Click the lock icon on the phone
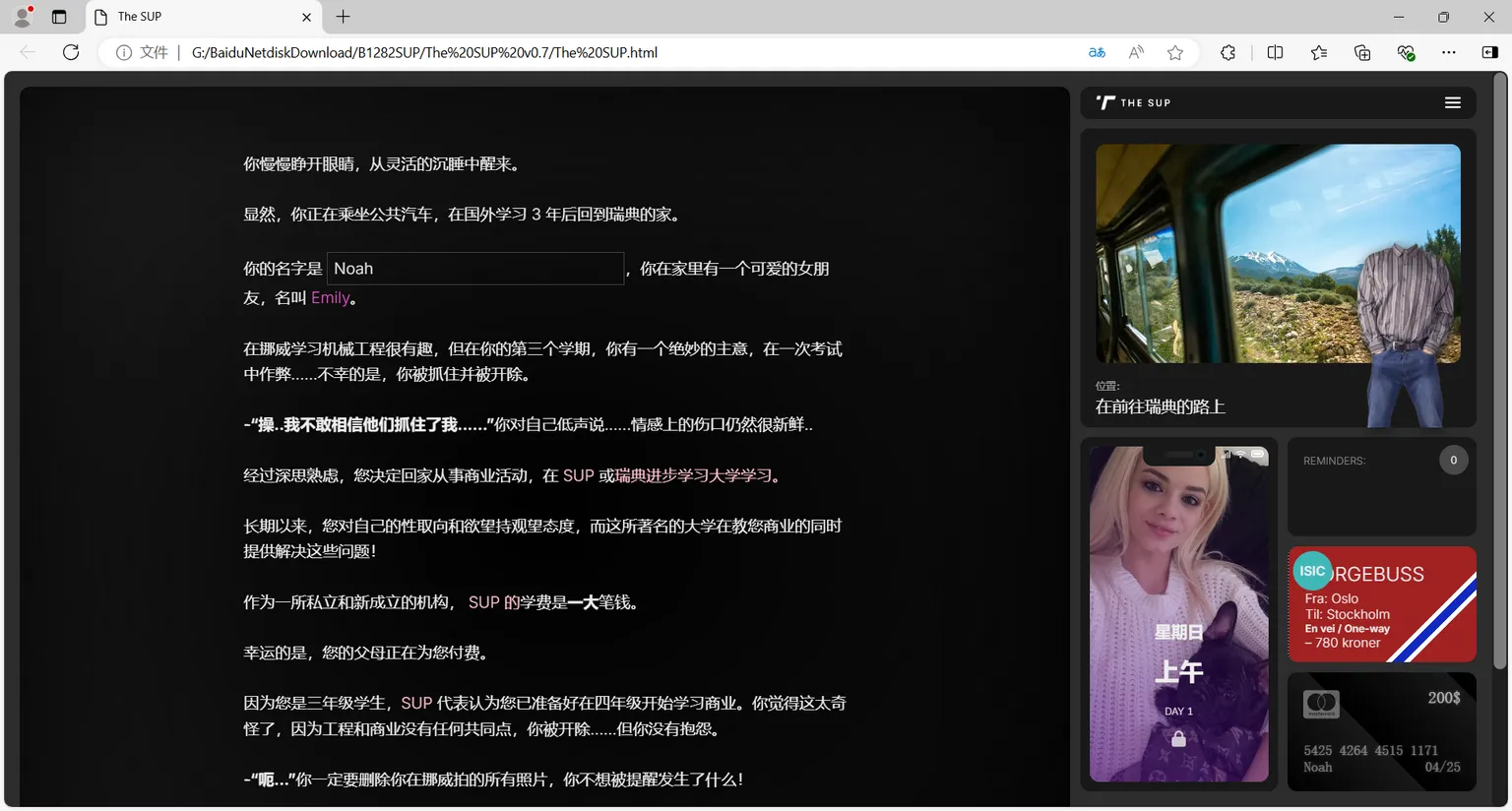The image size is (1512, 811). pos(1178,738)
